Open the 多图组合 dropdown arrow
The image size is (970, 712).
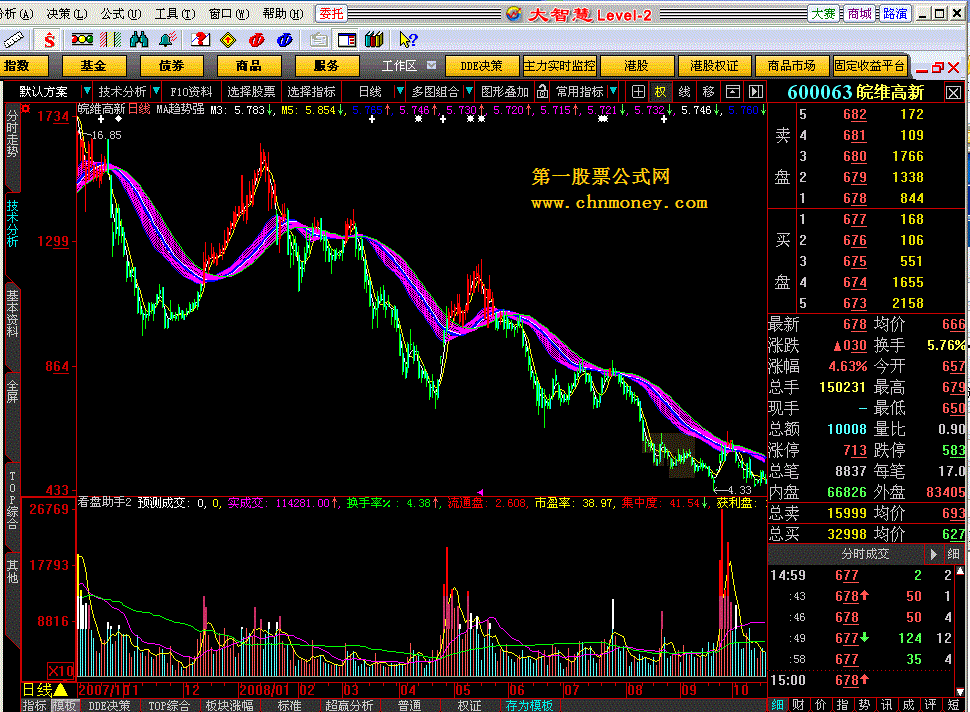click(x=469, y=92)
